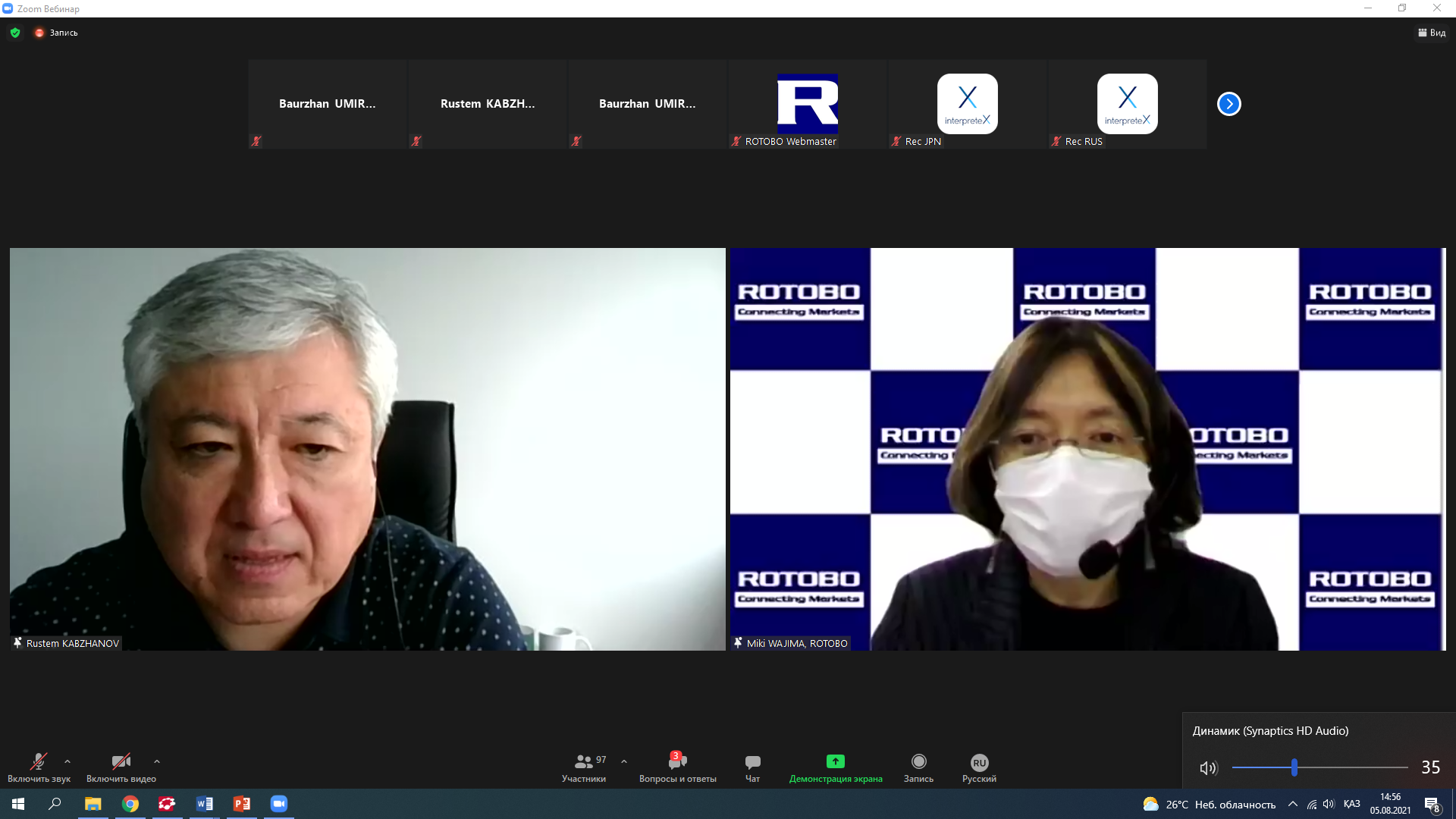Select the Rec RUS participant thumbnail
The width and height of the screenshot is (1456, 819).
pyautogui.click(x=1127, y=104)
